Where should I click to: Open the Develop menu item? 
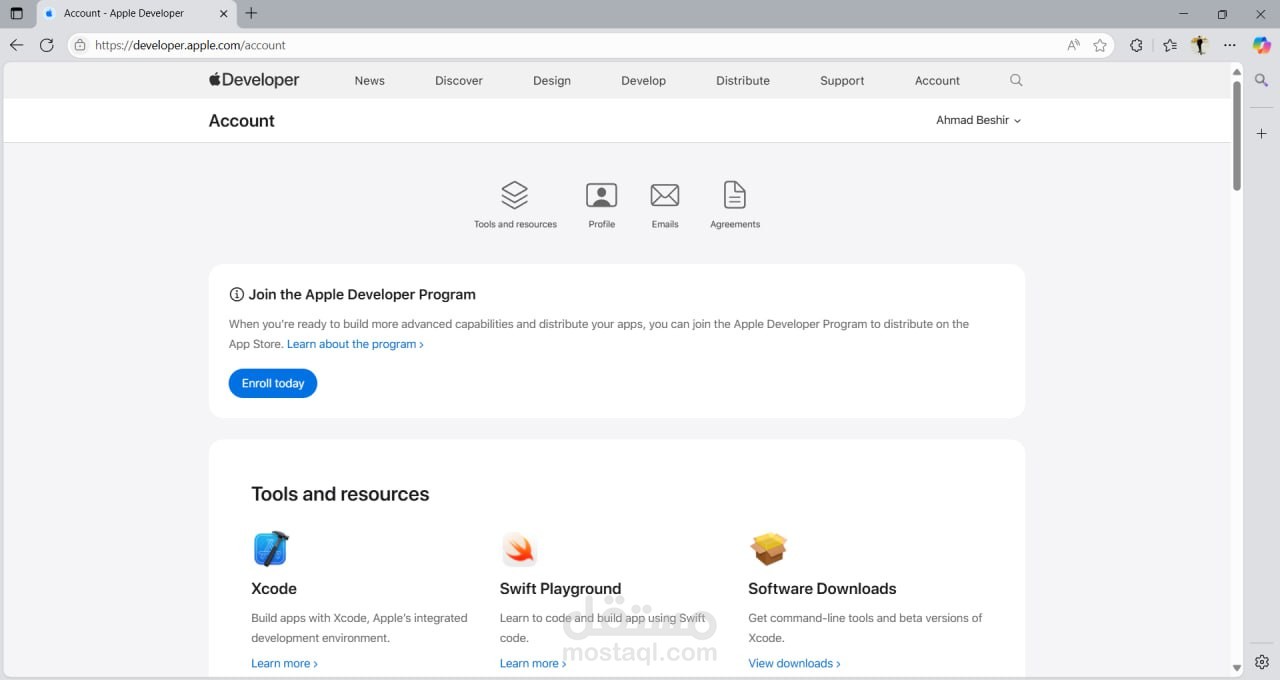643,81
